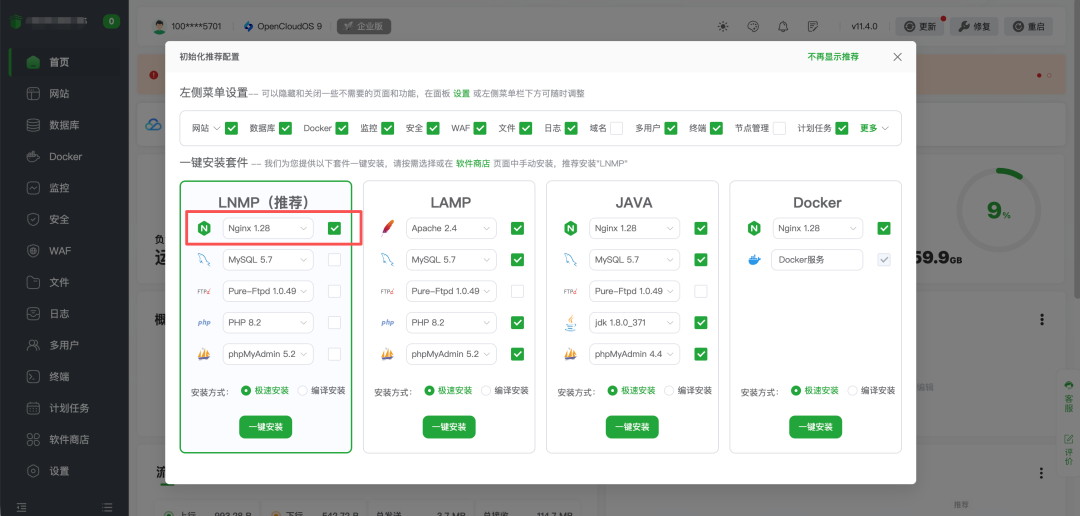Open the Docker whale sidebar icon
1080x516 pixels.
coord(33,156)
